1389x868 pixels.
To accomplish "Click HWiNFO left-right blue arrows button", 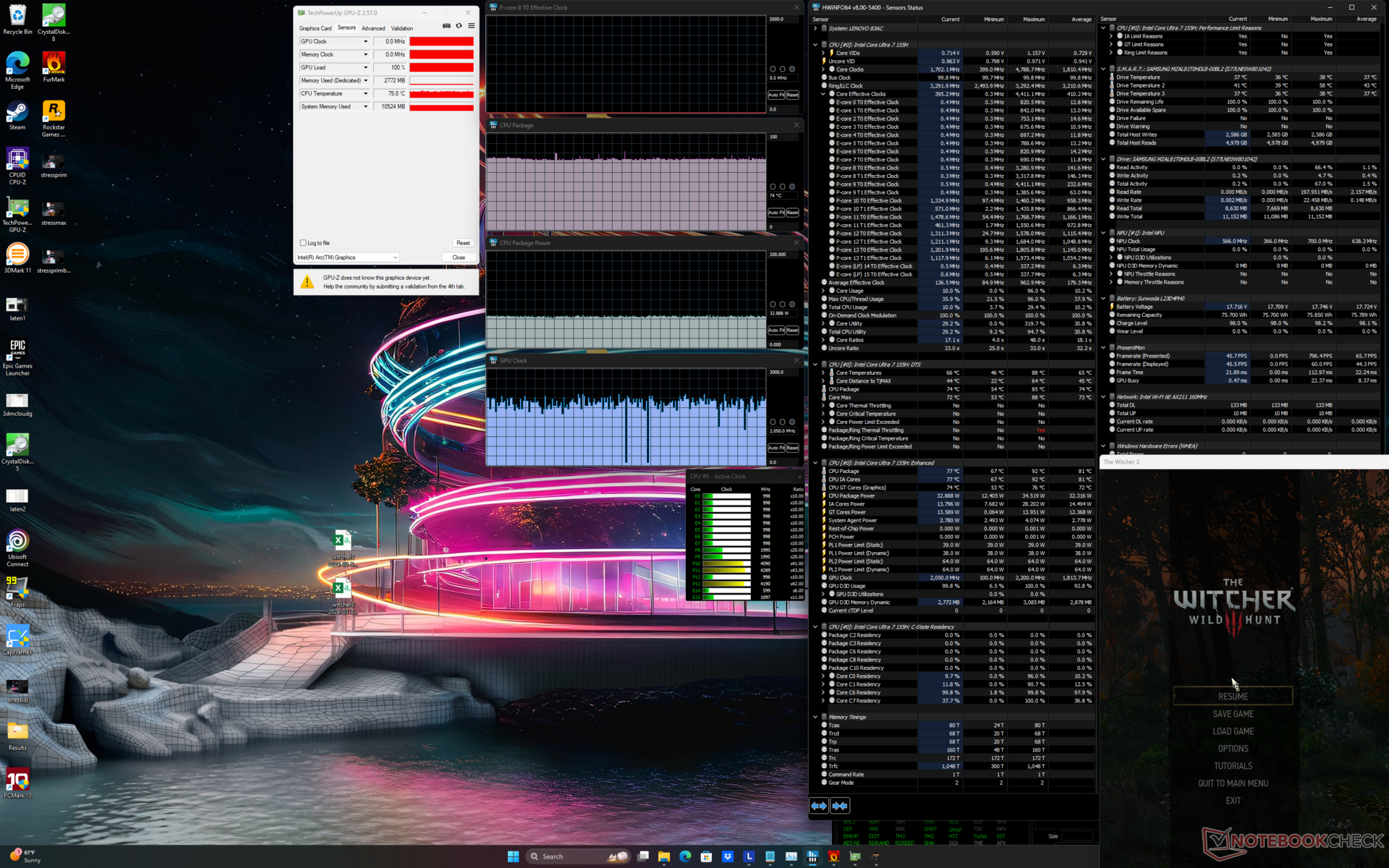I will click(x=819, y=806).
